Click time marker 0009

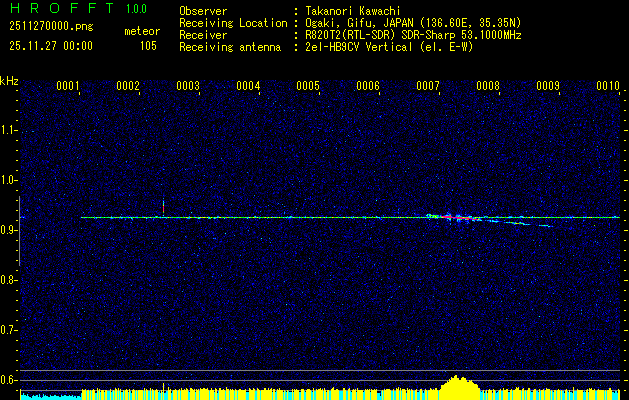pos(548,86)
